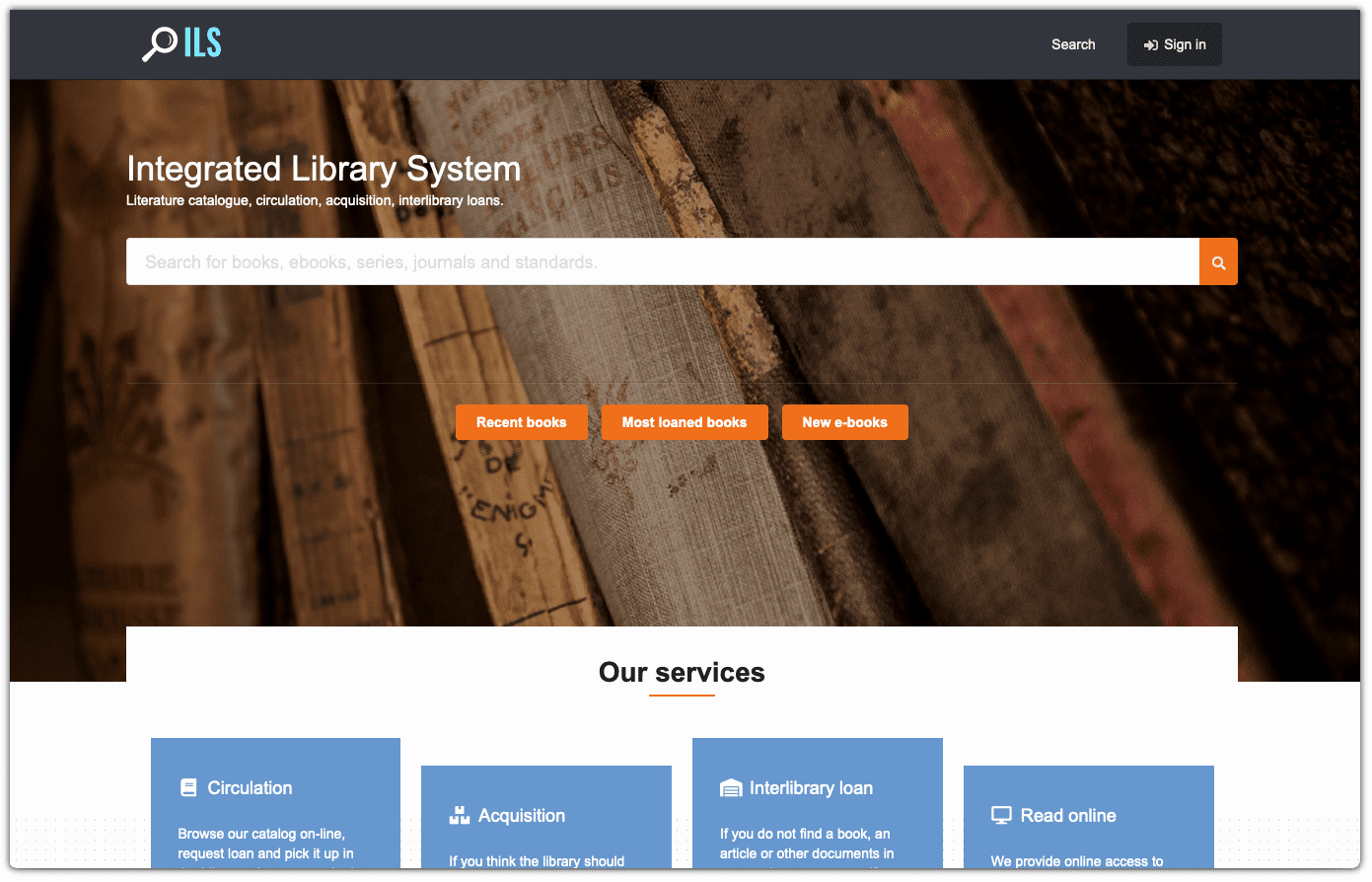
Task: Open the Sign in button
Action: (x=1174, y=44)
